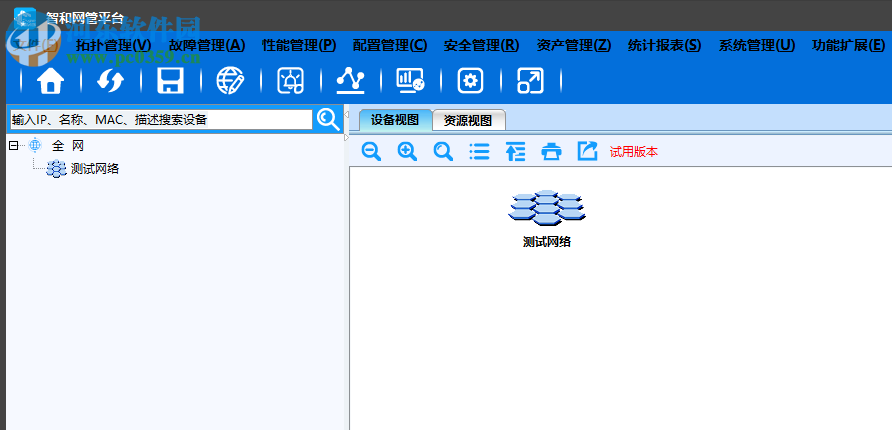Image resolution: width=892 pixels, height=430 pixels.
Task: Open the 安全管理(R) menu
Action: (481, 46)
